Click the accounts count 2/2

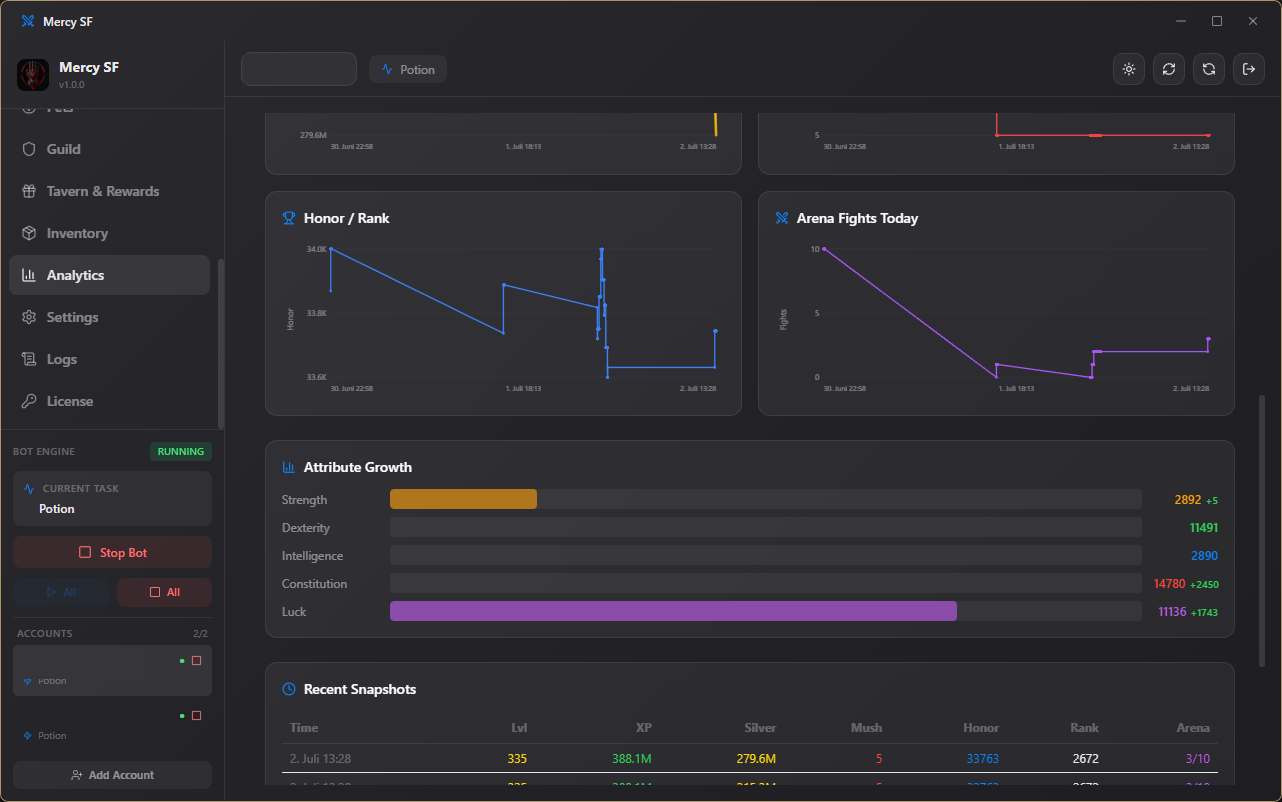pyautogui.click(x=200, y=634)
